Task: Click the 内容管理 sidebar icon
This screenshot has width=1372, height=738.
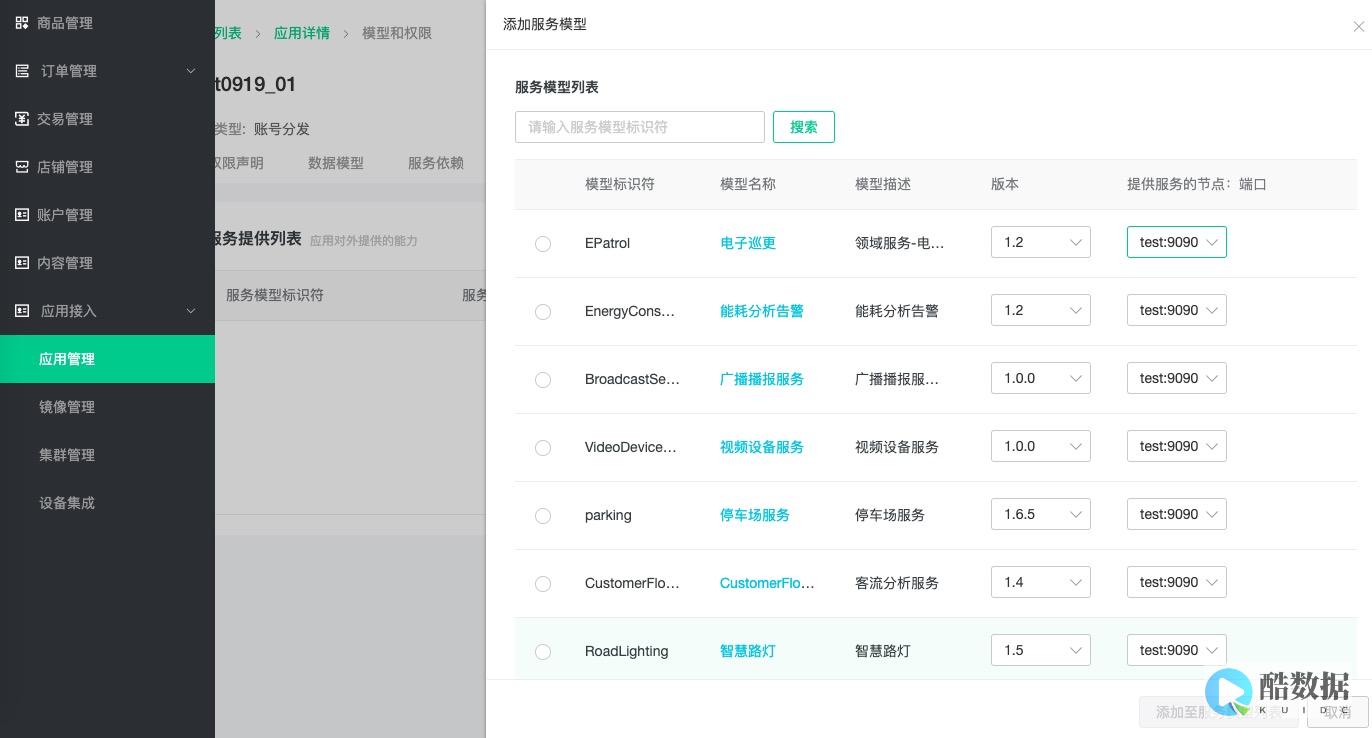Action: click(22, 263)
